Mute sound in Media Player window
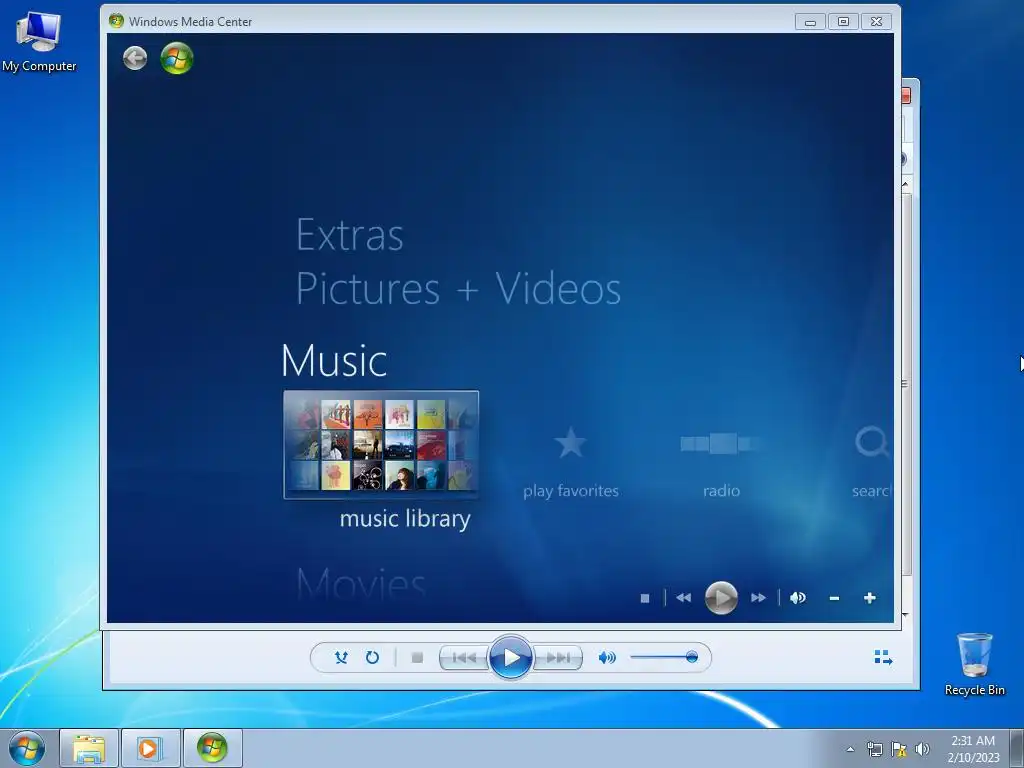The width and height of the screenshot is (1024, 768). point(607,658)
